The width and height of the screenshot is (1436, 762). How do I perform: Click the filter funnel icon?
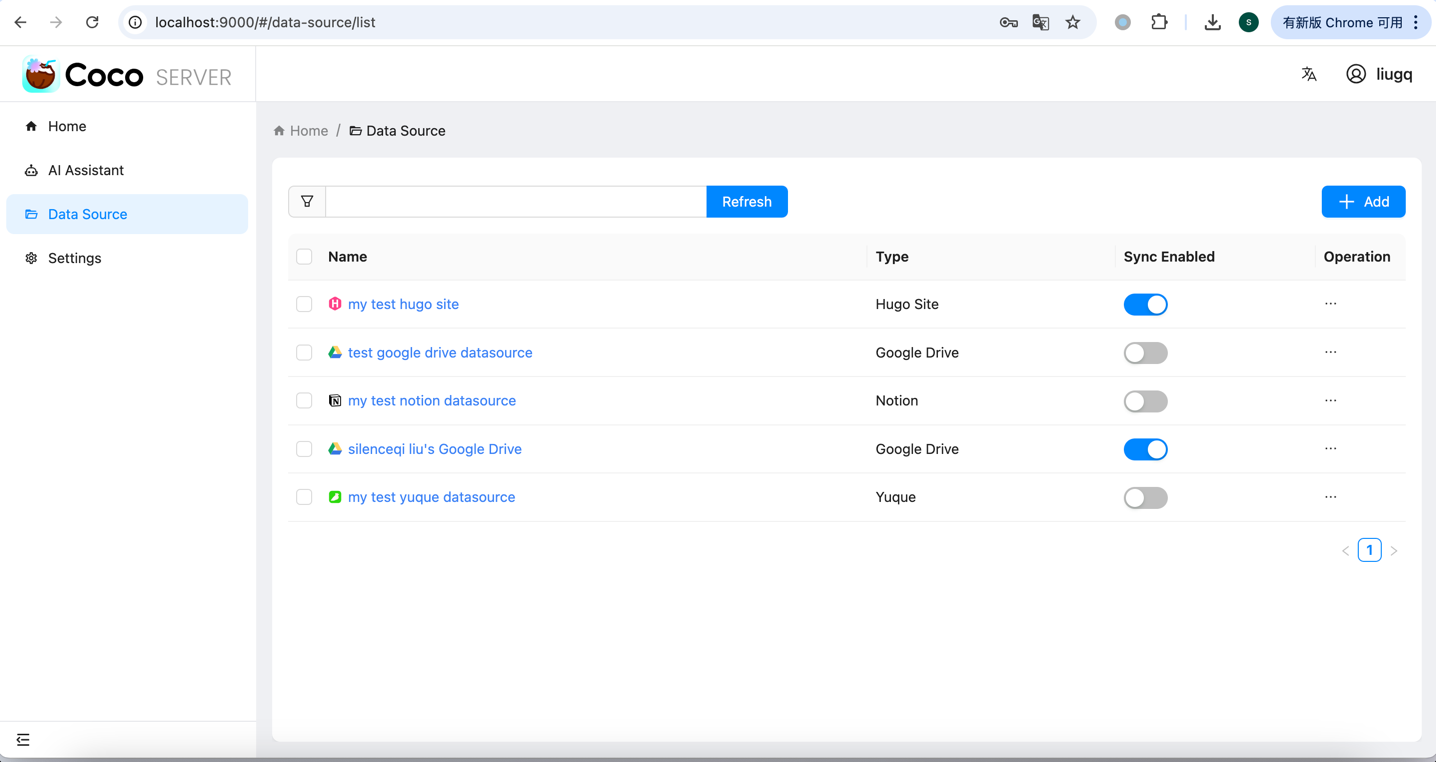(x=307, y=202)
